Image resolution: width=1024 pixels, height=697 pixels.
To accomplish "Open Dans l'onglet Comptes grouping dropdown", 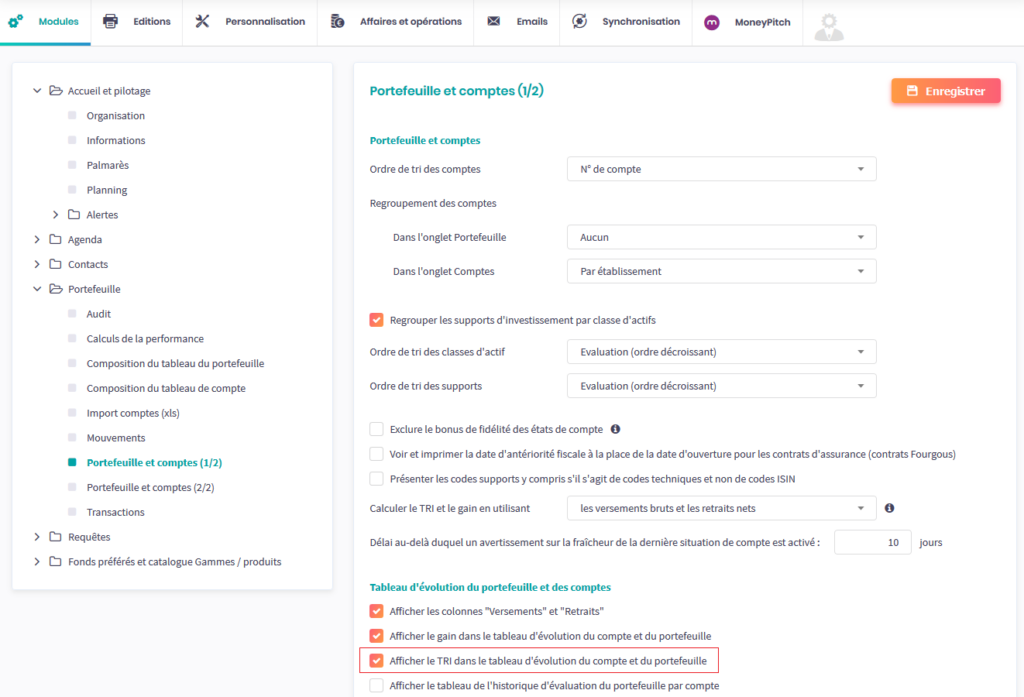I will [x=721, y=271].
